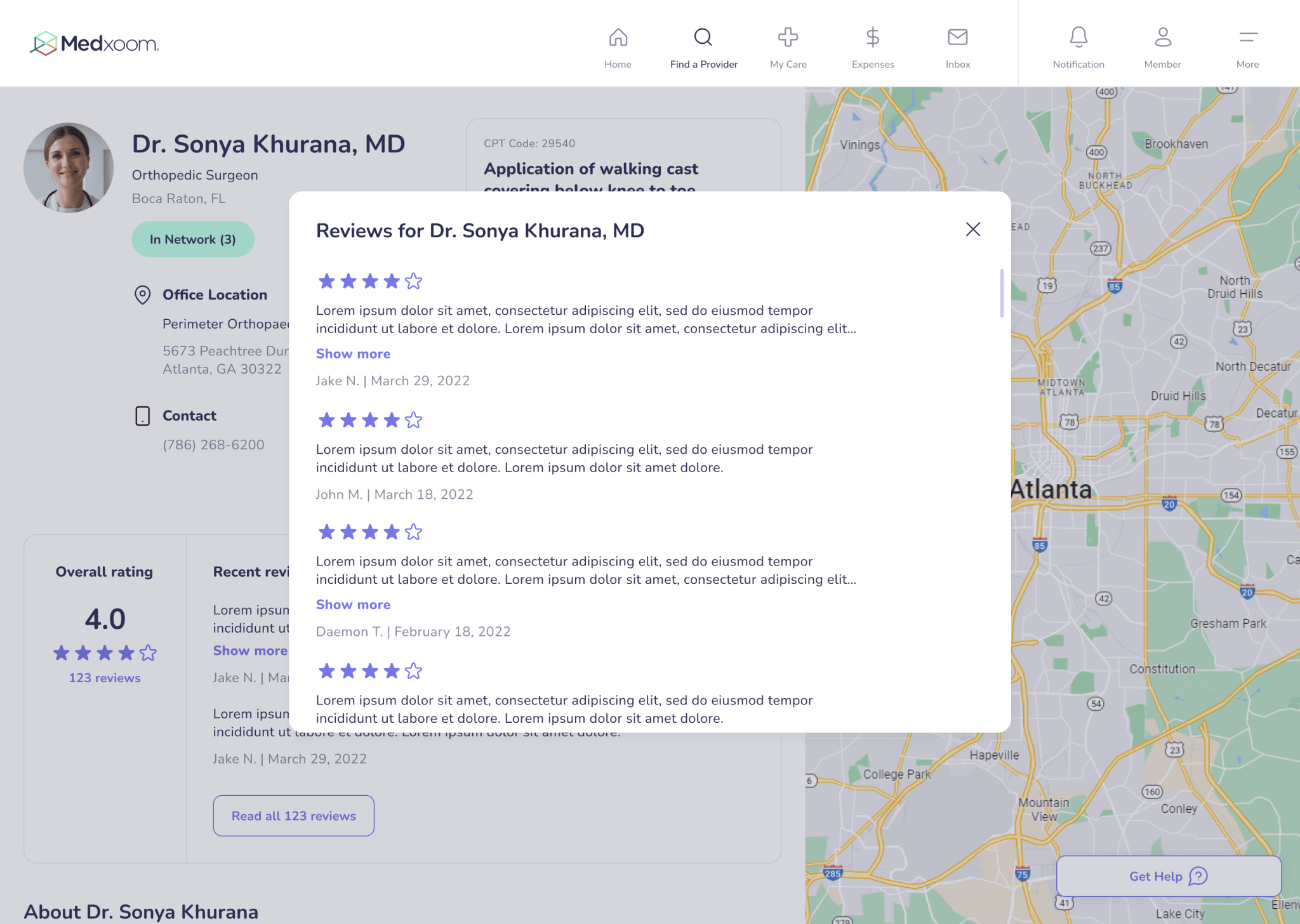
Task: Click the Get Help button
Action: [1169, 876]
